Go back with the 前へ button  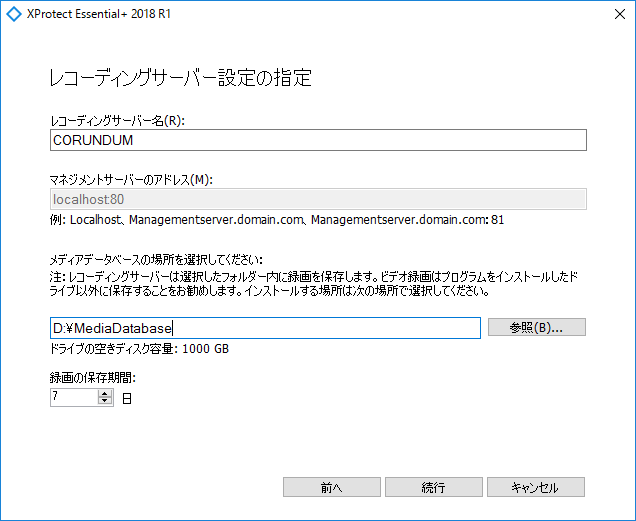click(331, 487)
